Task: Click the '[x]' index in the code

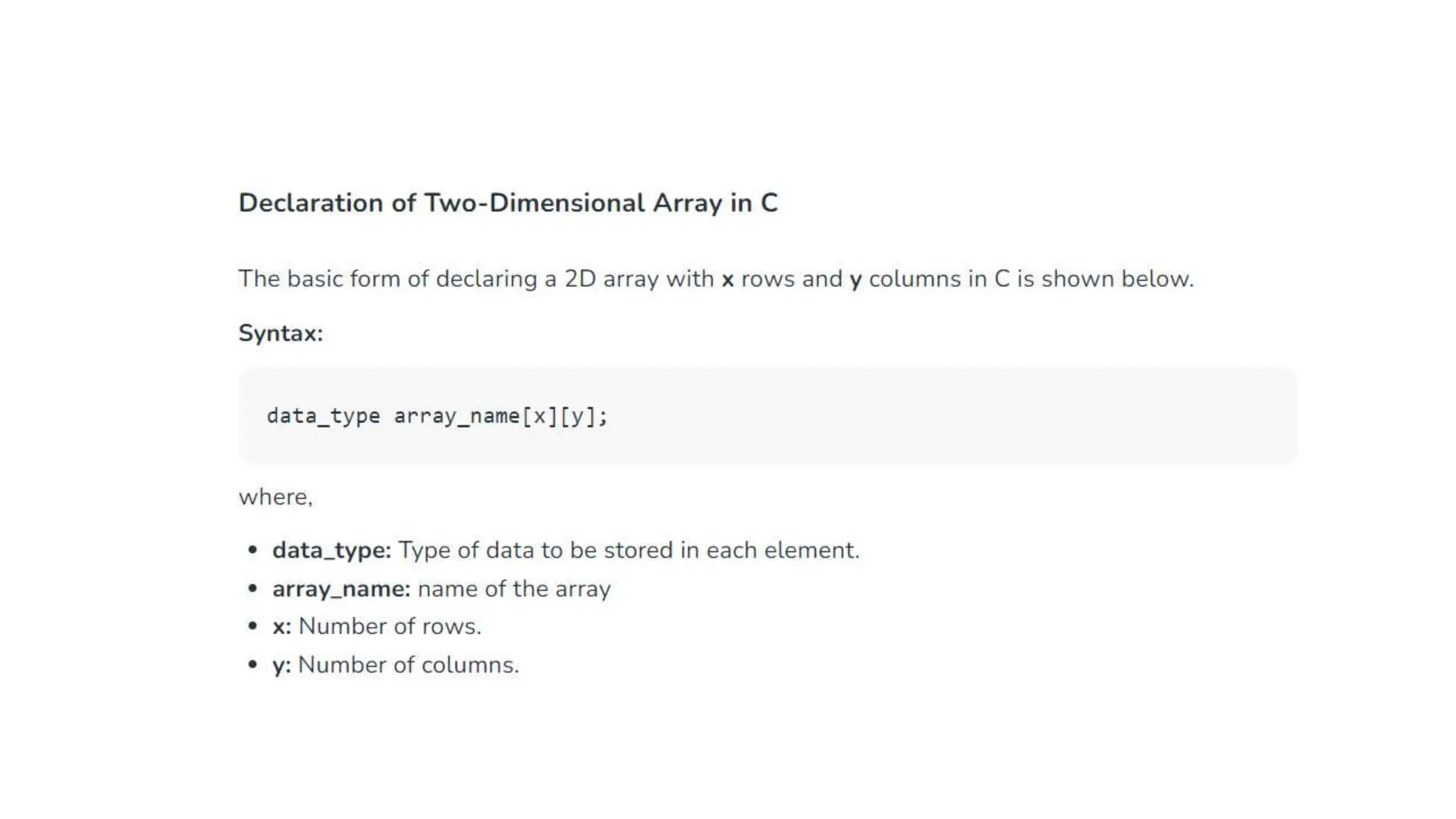Action: [540, 416]
